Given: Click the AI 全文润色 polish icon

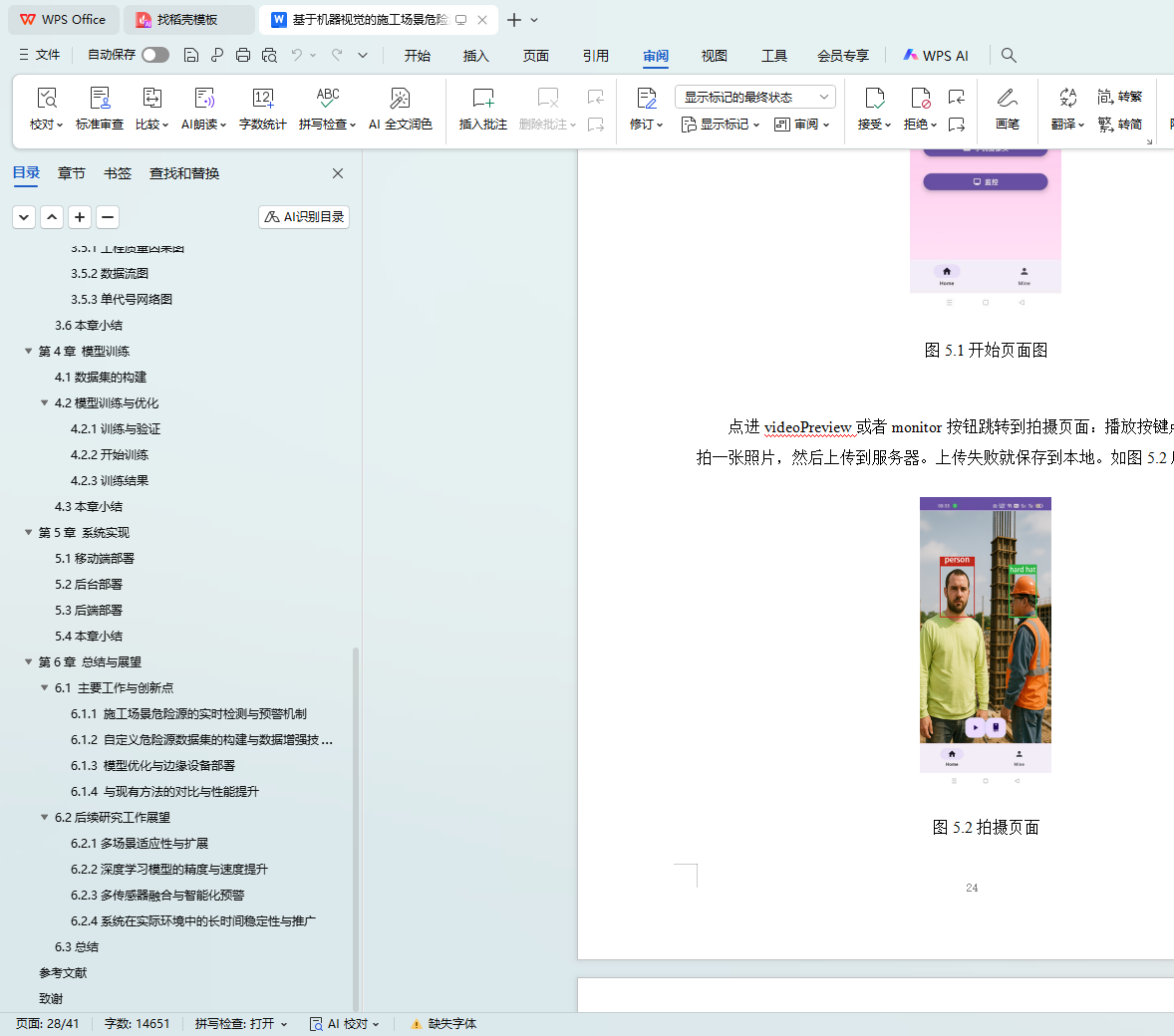Looking at the screenshot, I should [x=400, y=98].
